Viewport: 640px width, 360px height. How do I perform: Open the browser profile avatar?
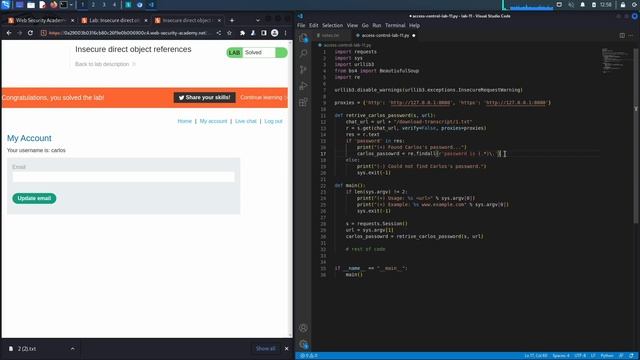point(275,33)
